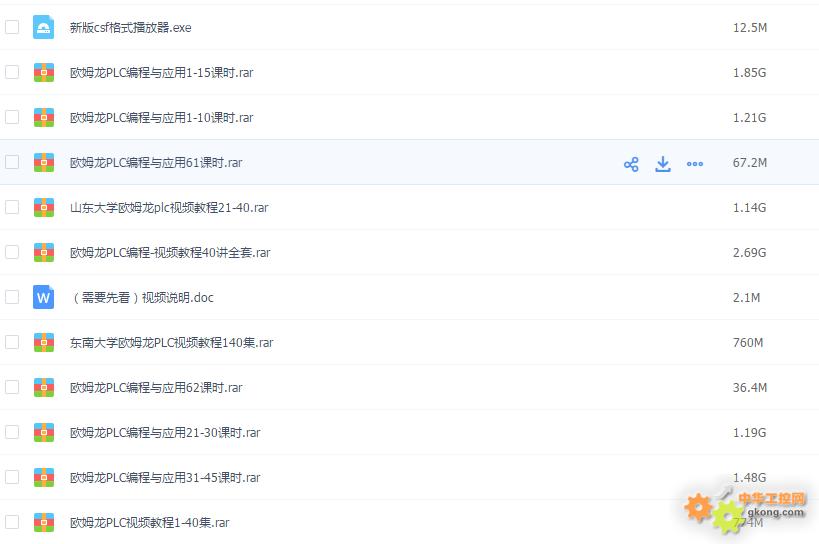The height and width of the screenshot is (544, 819).
Task: Click the archive icon for 欧姆龙PLC编程-视频教程40讲全套.rar
Action: coord(44,252)
